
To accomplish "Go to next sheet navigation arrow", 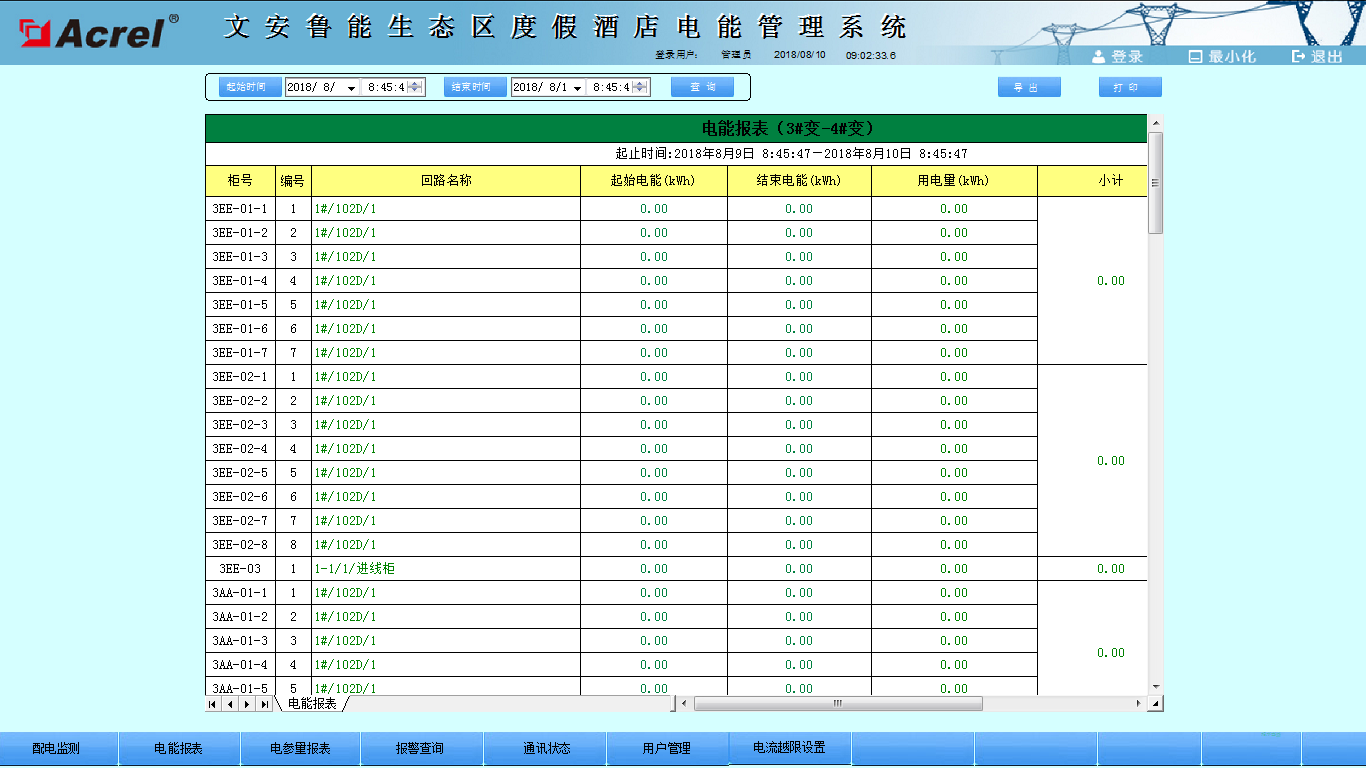I will [x=247, y=704].
